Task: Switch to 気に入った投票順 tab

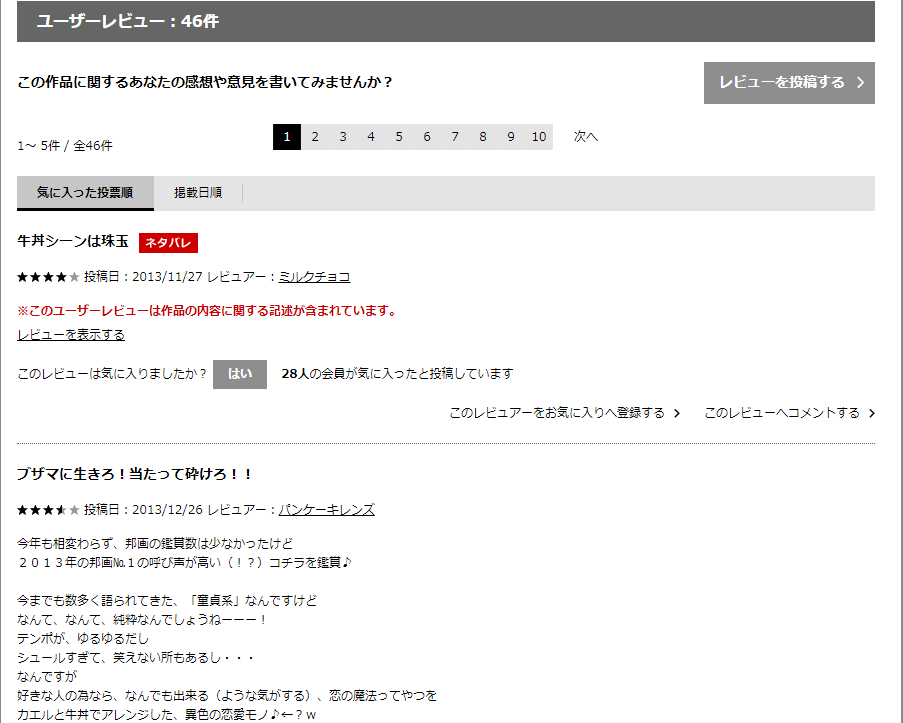Action: pyautogui.click(x=85, y=193)
